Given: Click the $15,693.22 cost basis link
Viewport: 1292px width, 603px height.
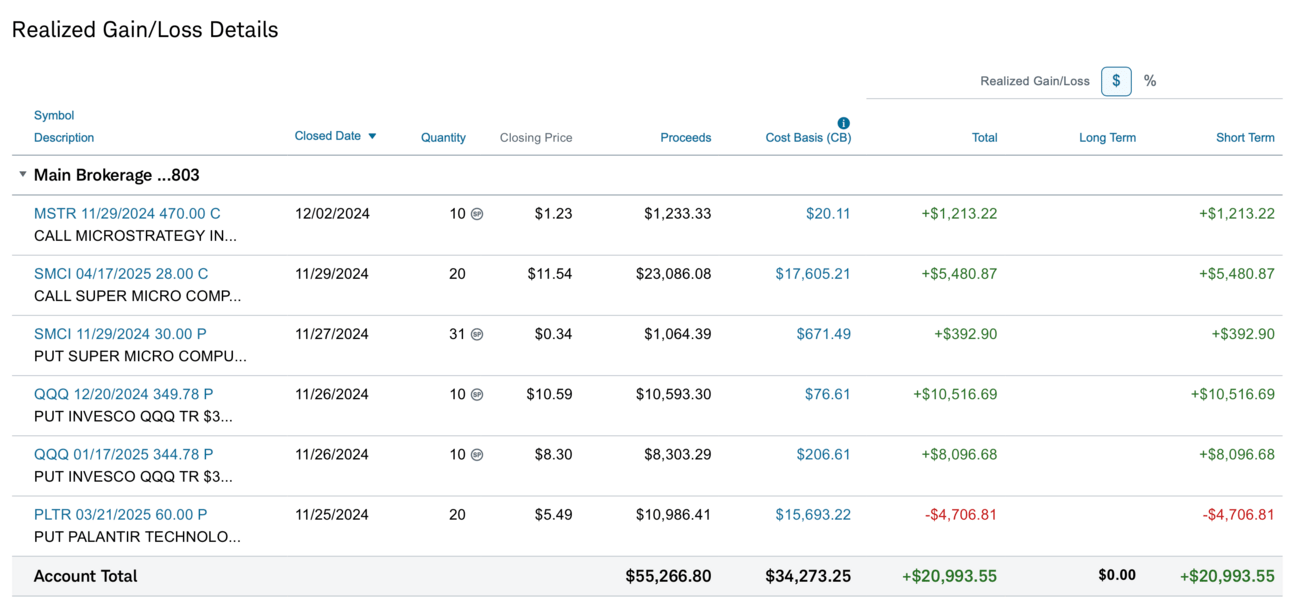Looking at the screenshot, I should [x=812, y=514].
